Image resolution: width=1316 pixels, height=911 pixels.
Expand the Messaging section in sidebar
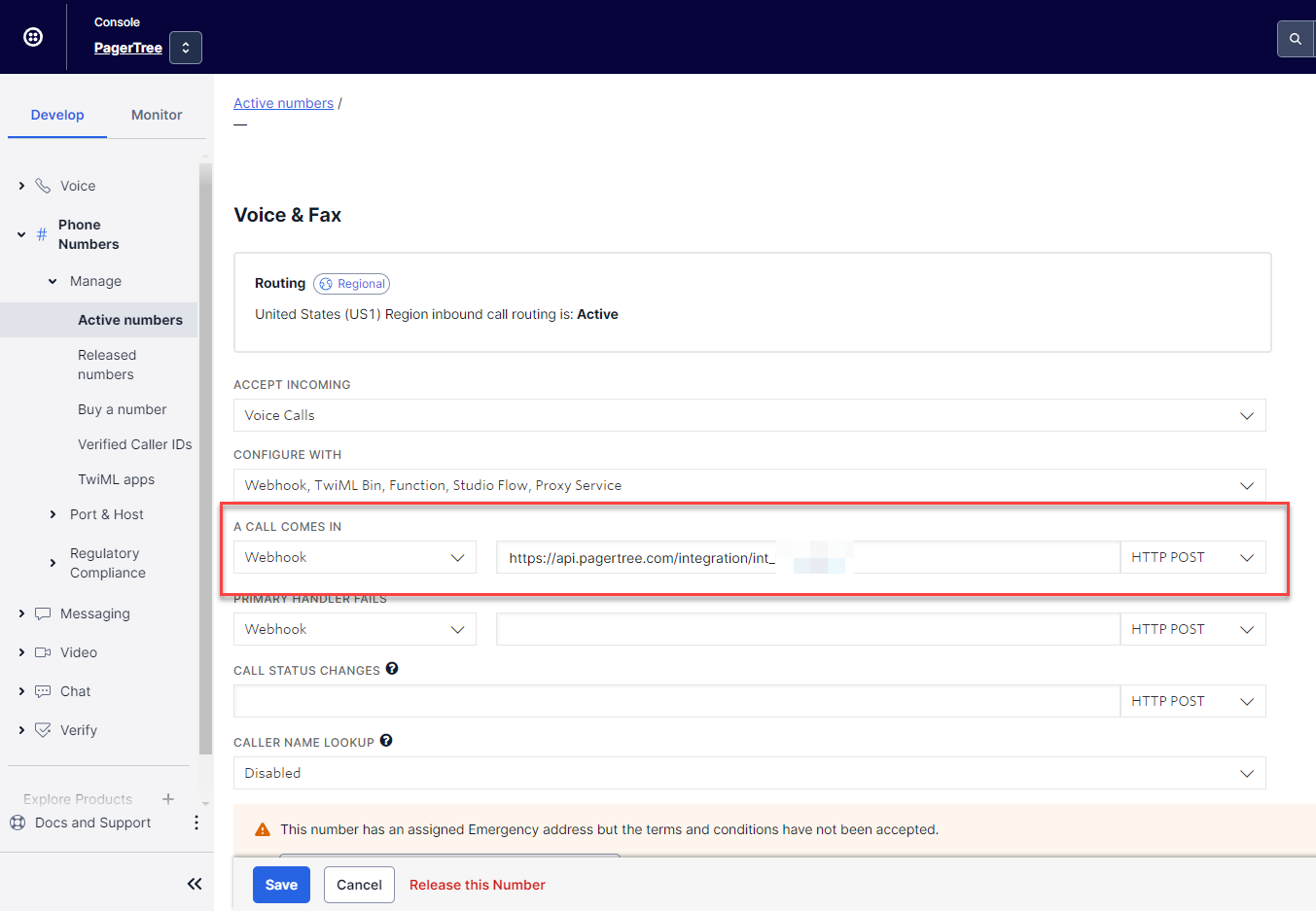coord(94,613)
